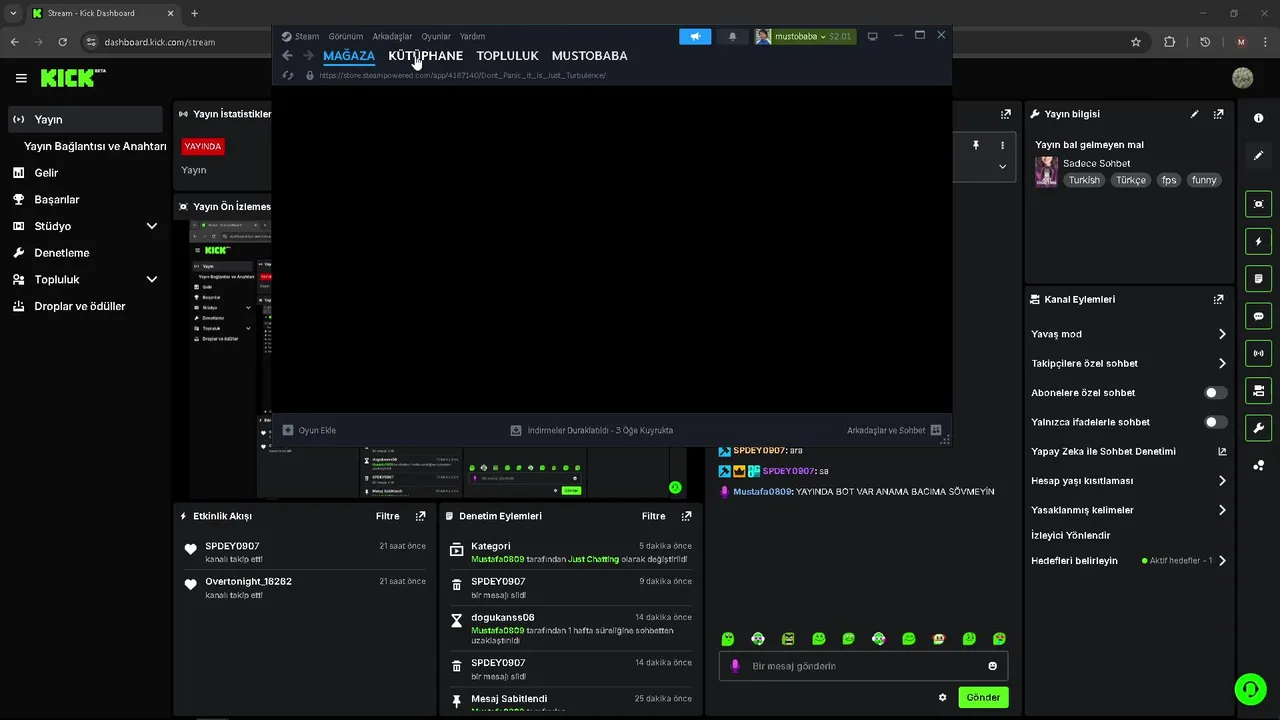
Task: Click the Sadece Sohbet category thumbnail
Action: coord(1046,171)
